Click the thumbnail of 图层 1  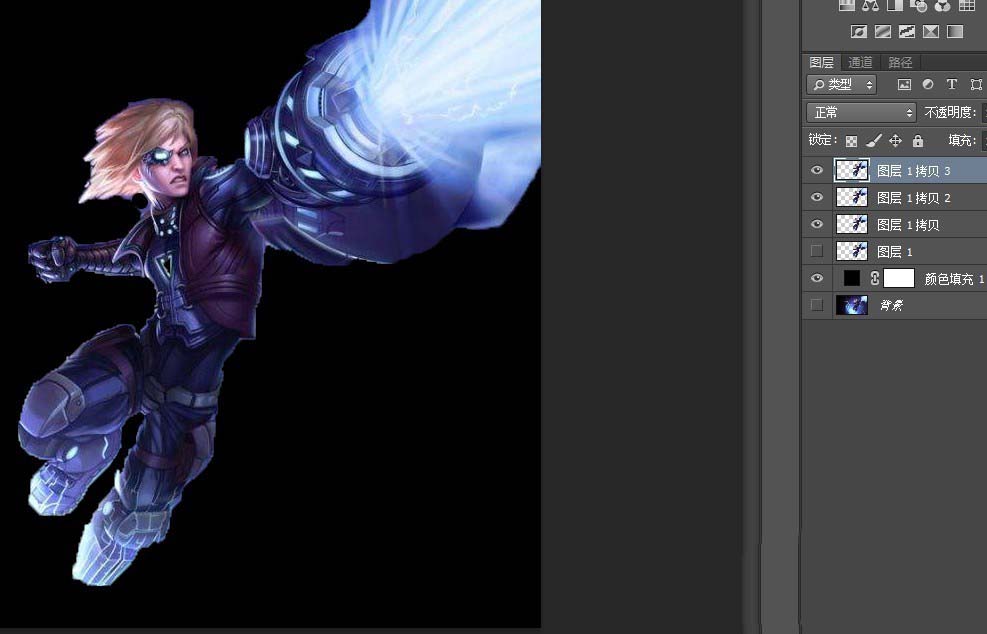(852, 251)
